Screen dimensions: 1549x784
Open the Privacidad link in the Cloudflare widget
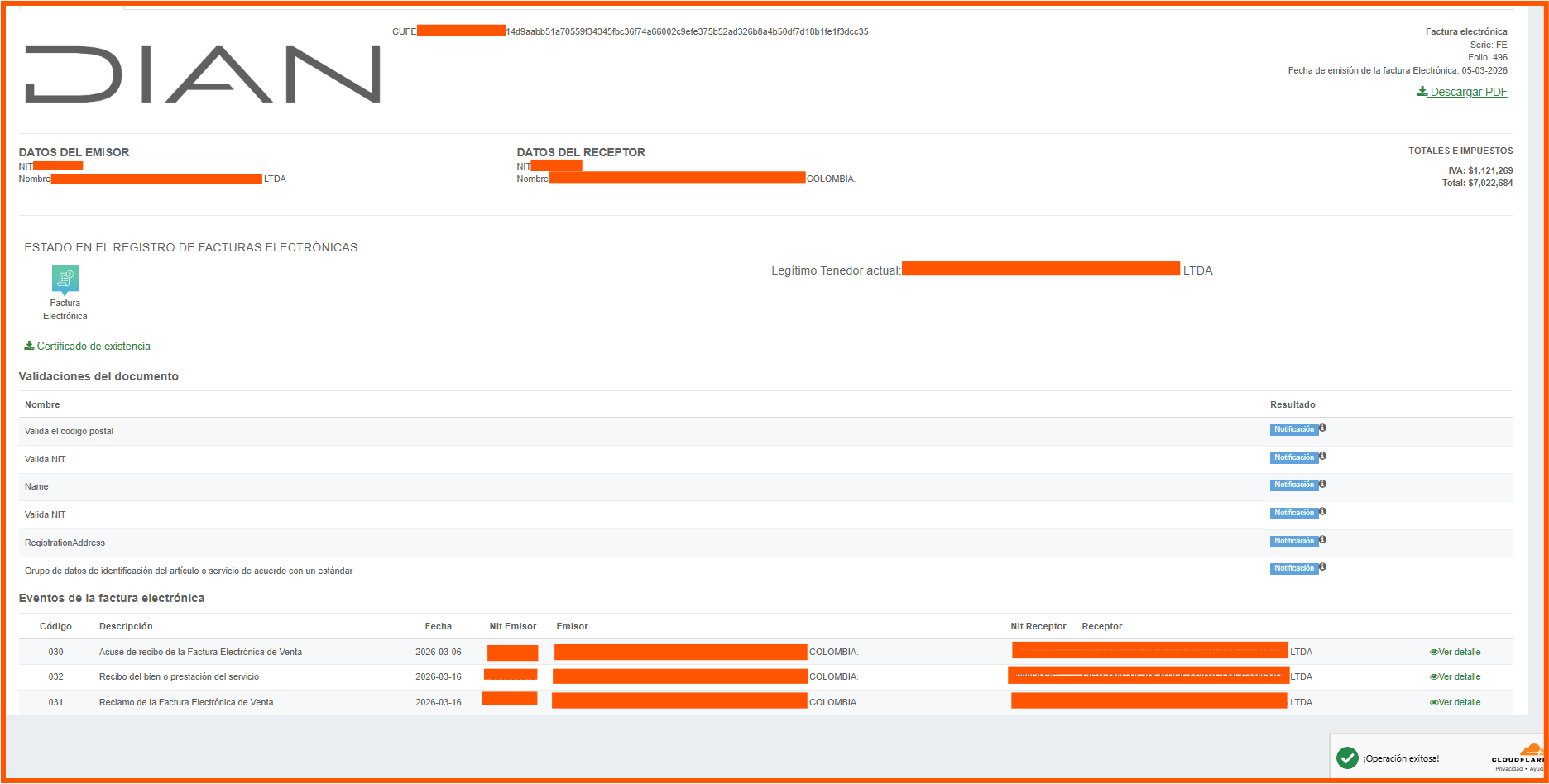click(1508, 769)
